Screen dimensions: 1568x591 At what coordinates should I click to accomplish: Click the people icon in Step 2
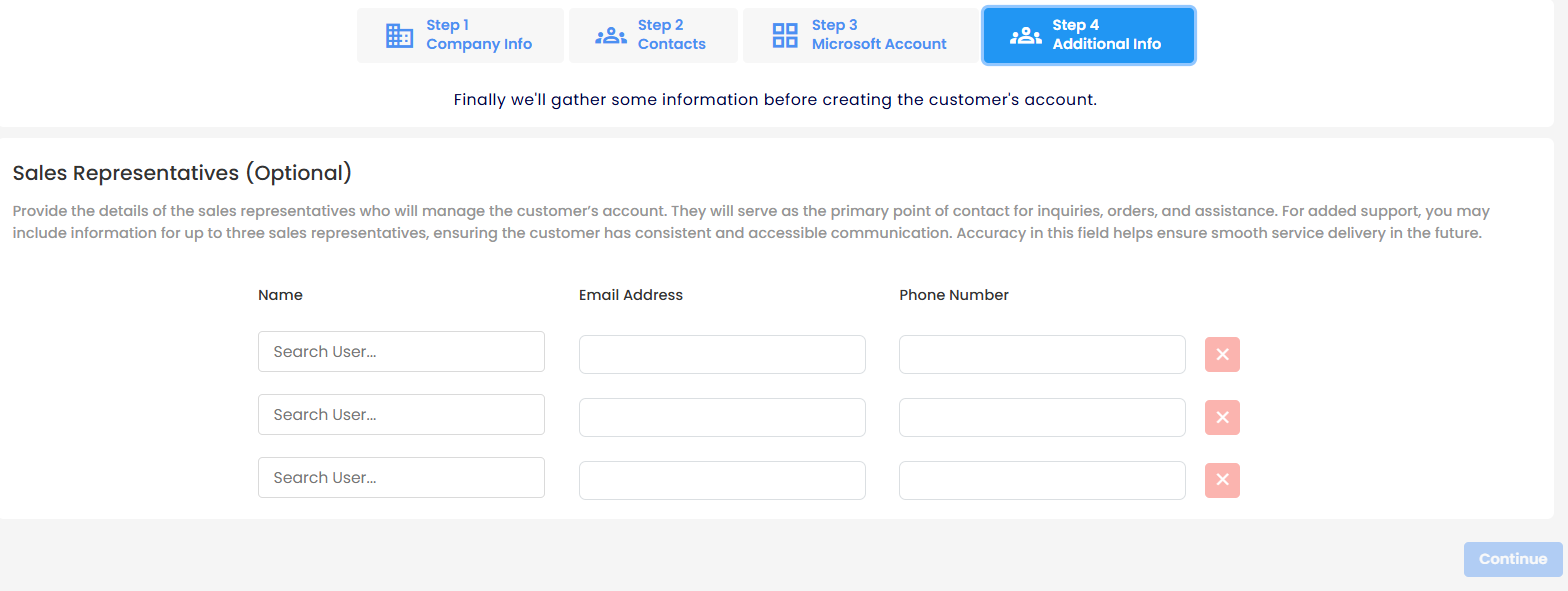click(x=611, y=36)
